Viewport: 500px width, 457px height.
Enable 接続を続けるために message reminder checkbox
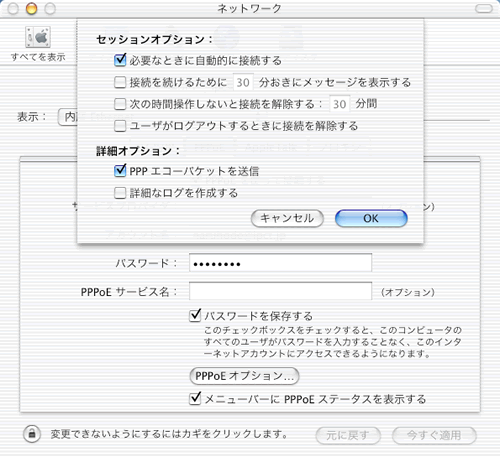coord(120,82)
